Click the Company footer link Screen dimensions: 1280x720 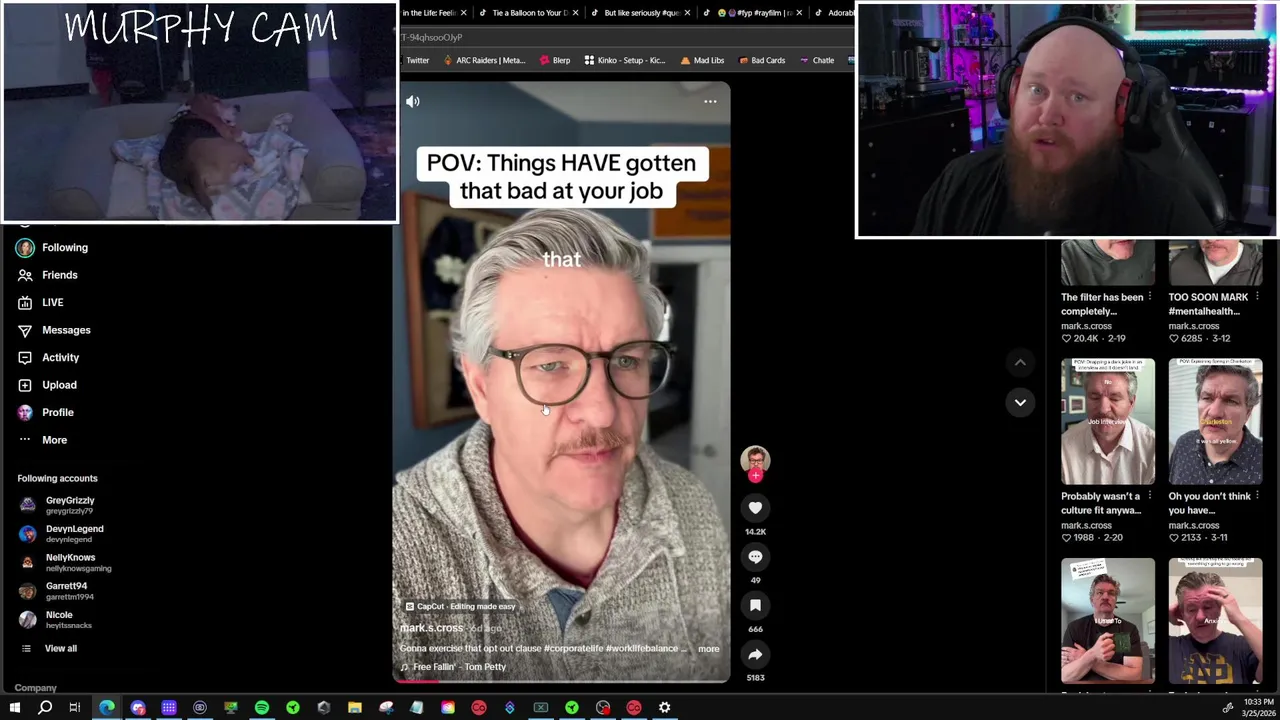pos(35,688)
